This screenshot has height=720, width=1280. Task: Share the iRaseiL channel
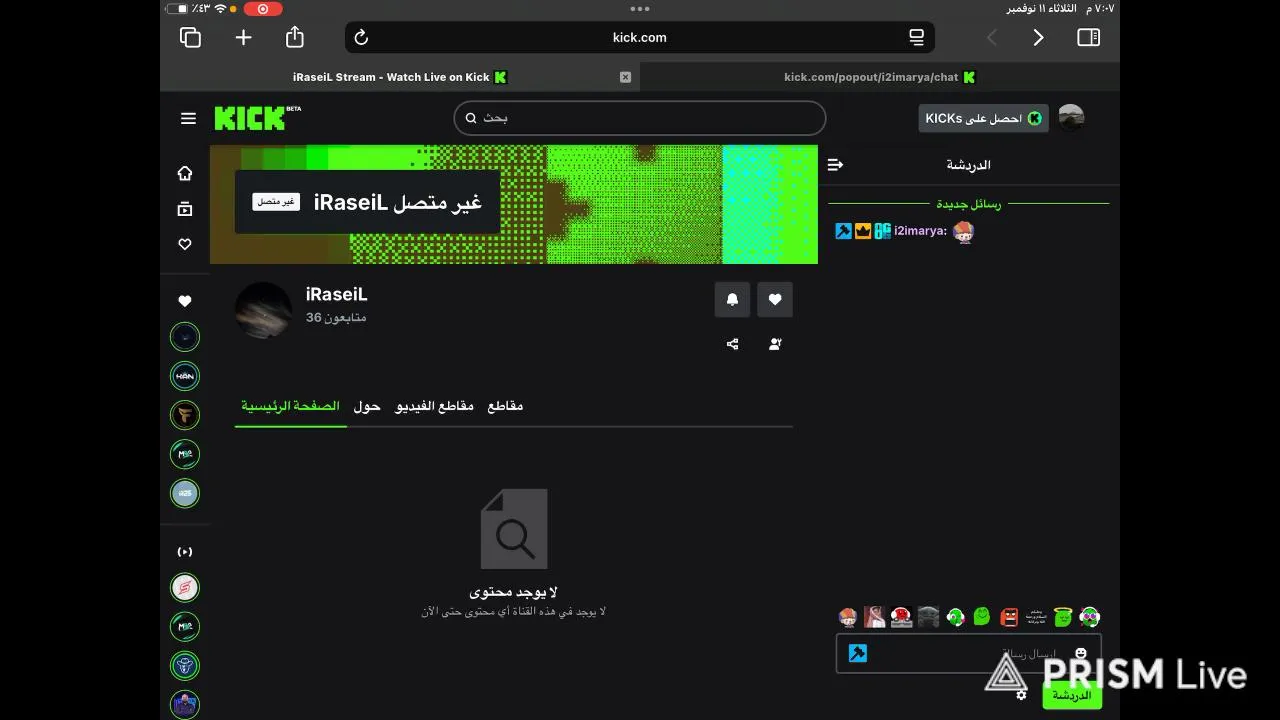pos(732,344)
